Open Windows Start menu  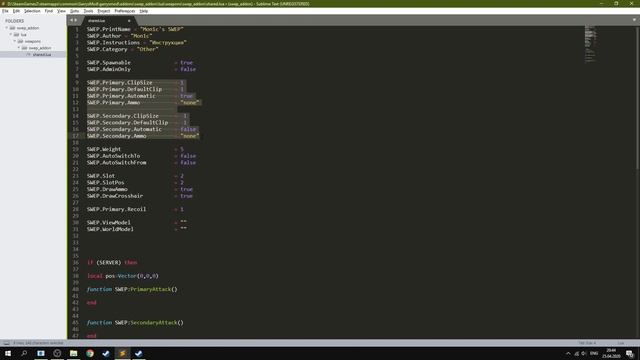[8, 353]
